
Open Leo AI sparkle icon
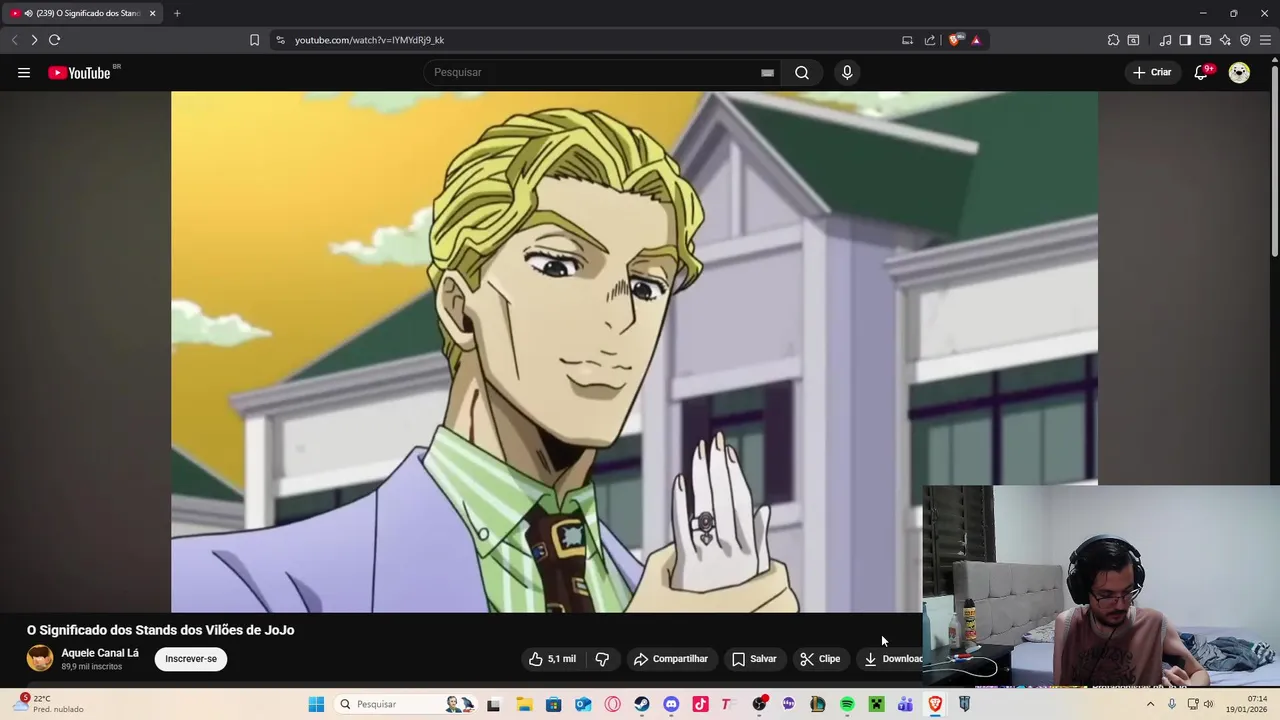(x=1225, y=40)
